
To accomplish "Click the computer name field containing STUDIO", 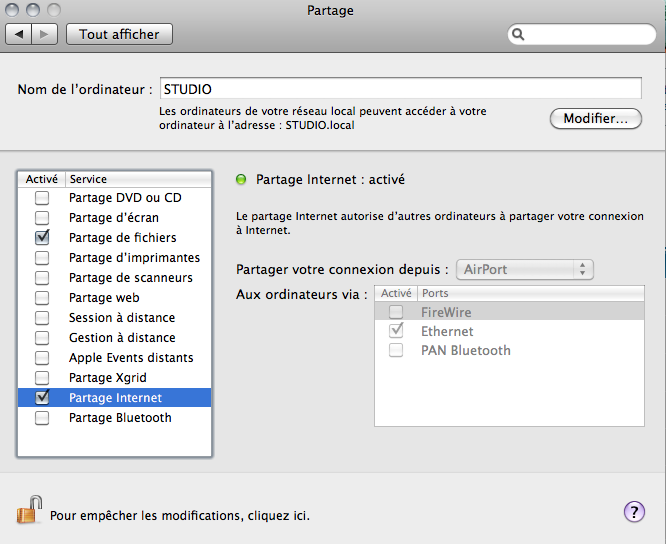I will (399, 89).
